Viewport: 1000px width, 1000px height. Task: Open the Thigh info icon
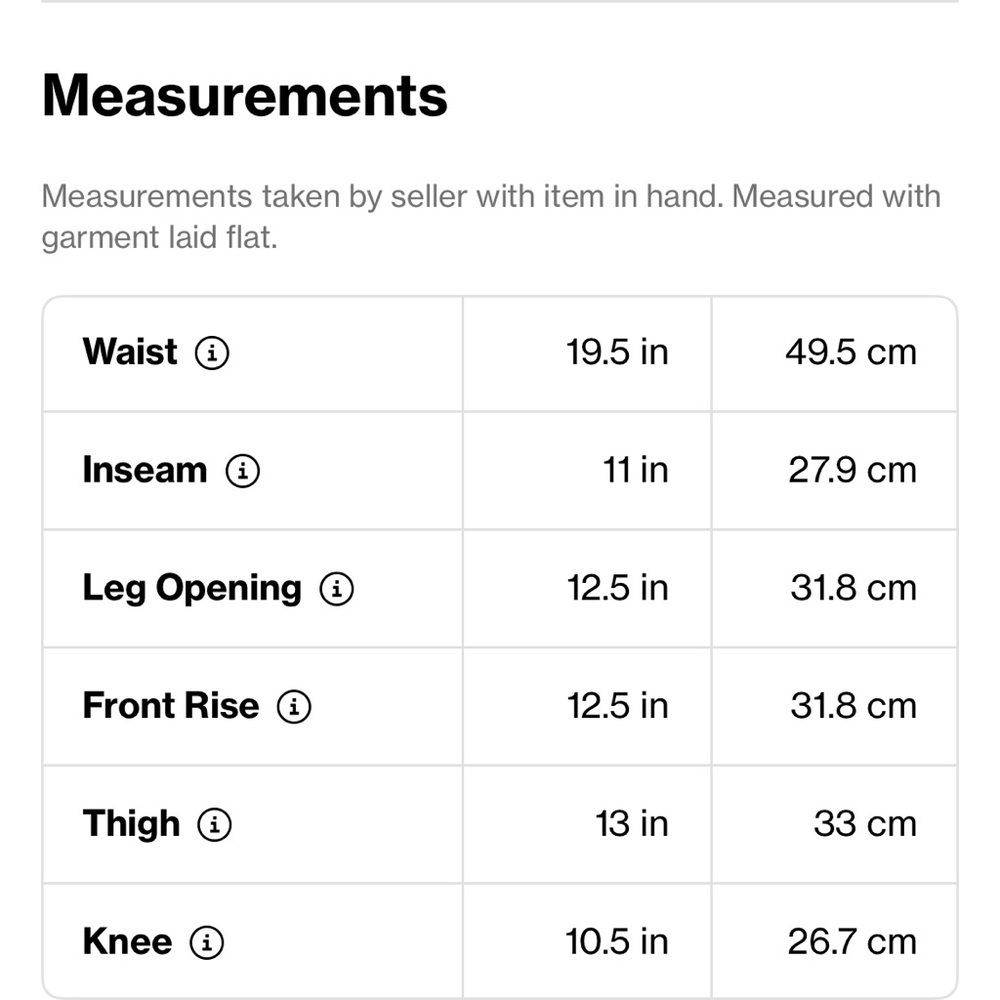pos(214,825)
